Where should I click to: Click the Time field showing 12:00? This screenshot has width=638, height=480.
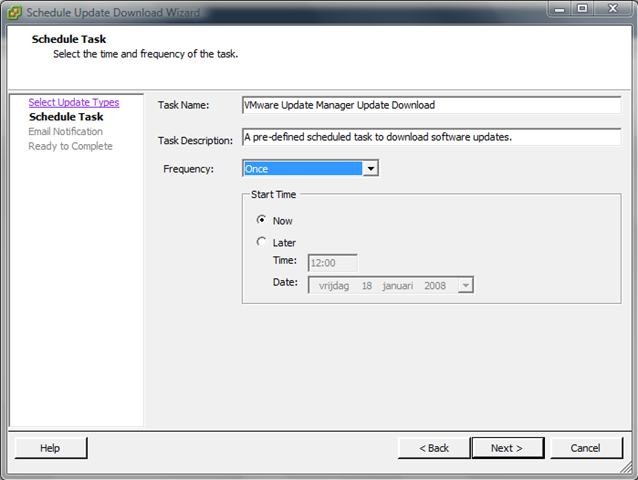[332, 263]
